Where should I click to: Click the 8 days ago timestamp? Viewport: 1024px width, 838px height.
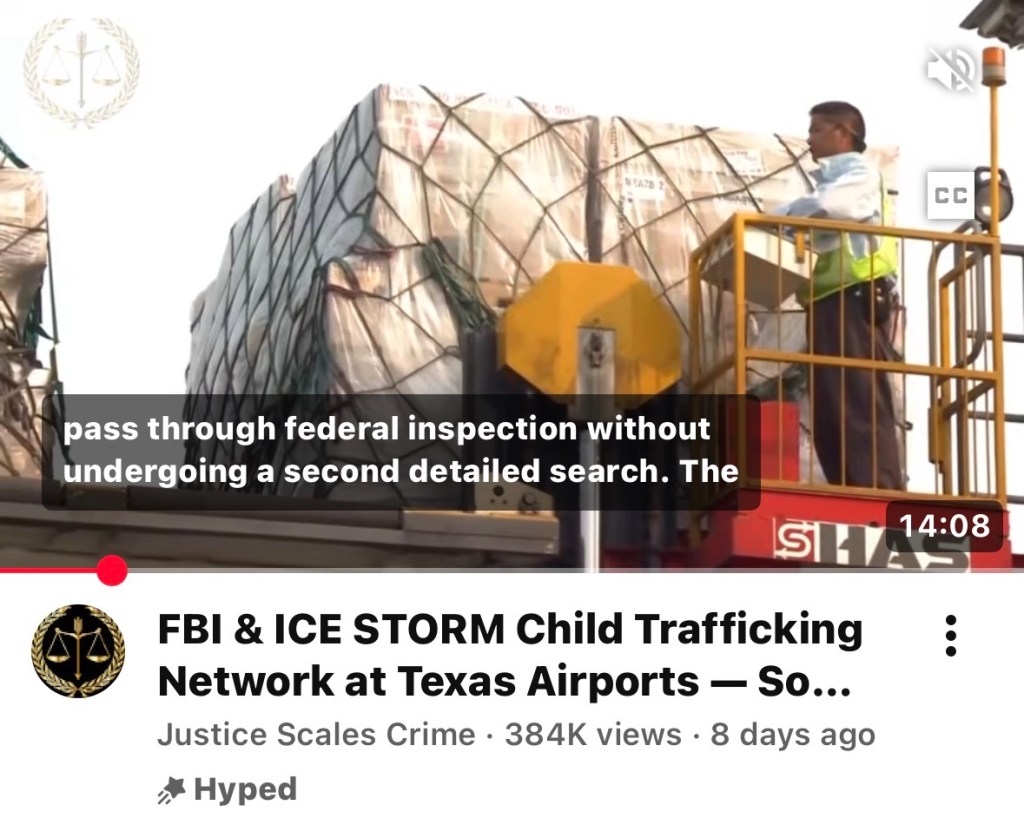[x=793, y=734]
